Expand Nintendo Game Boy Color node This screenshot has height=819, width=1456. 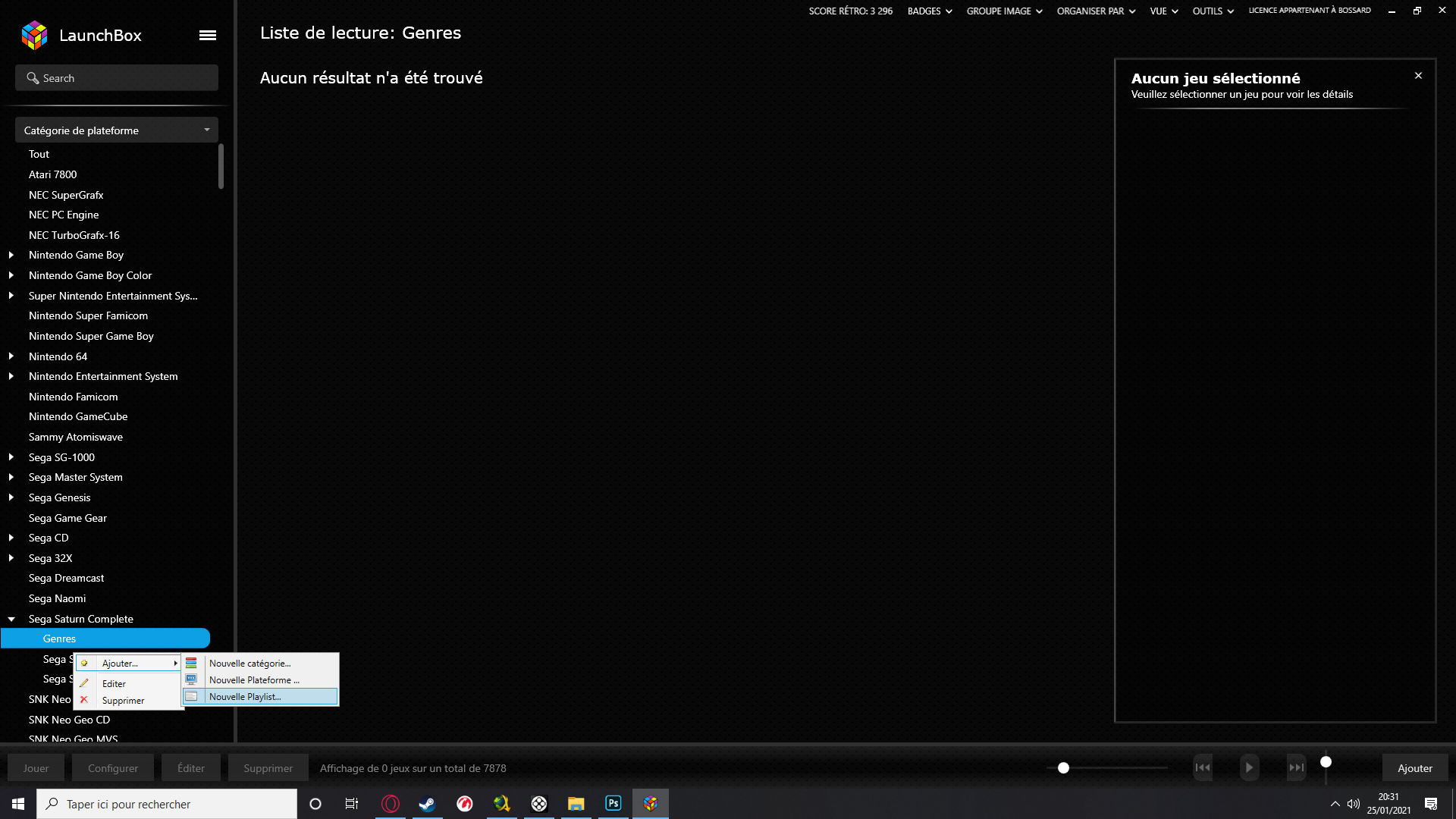point(11,275)
